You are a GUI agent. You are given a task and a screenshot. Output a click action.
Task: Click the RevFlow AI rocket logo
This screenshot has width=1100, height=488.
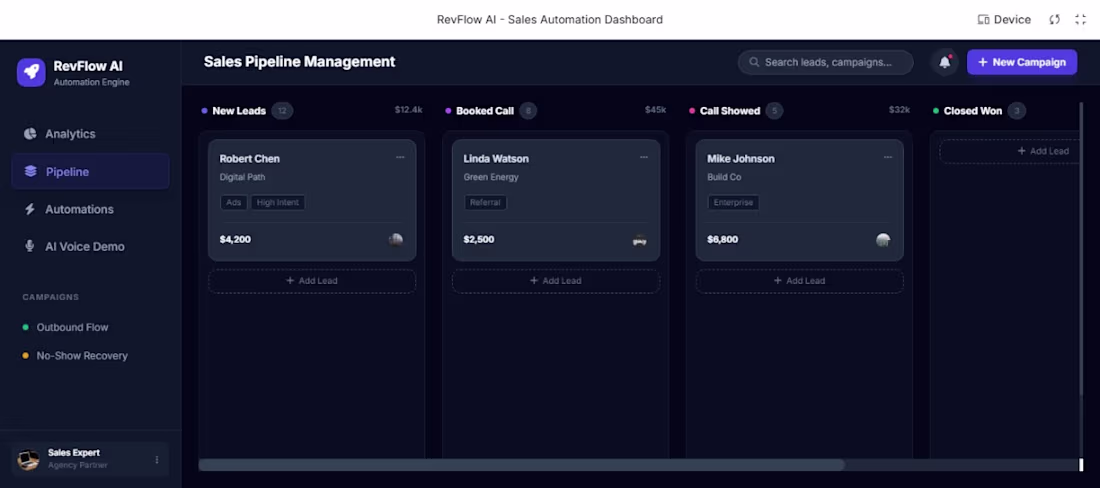click(31, 72)
